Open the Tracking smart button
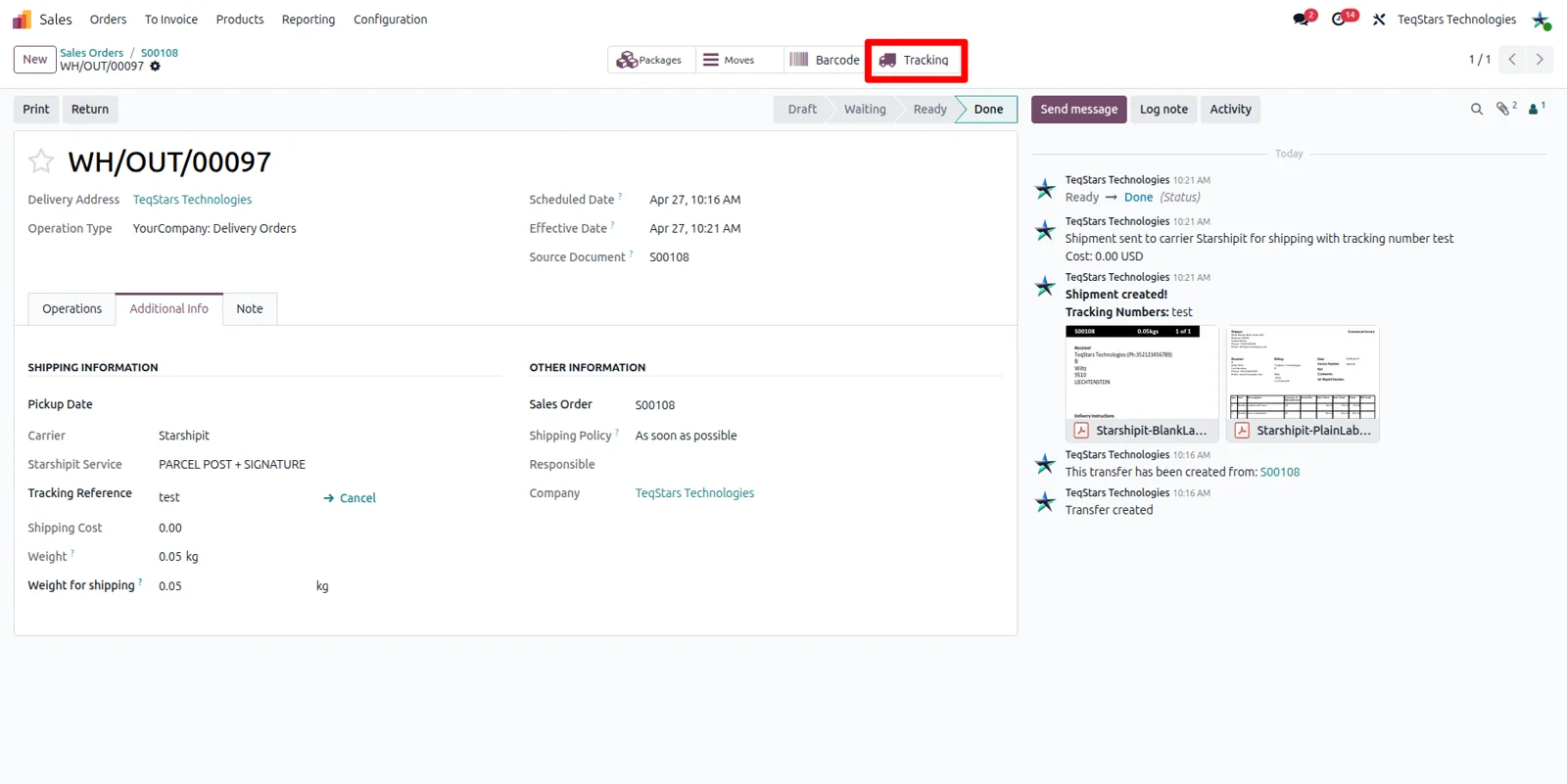This screenshot has height=784, width=1567. click(915, 60)
